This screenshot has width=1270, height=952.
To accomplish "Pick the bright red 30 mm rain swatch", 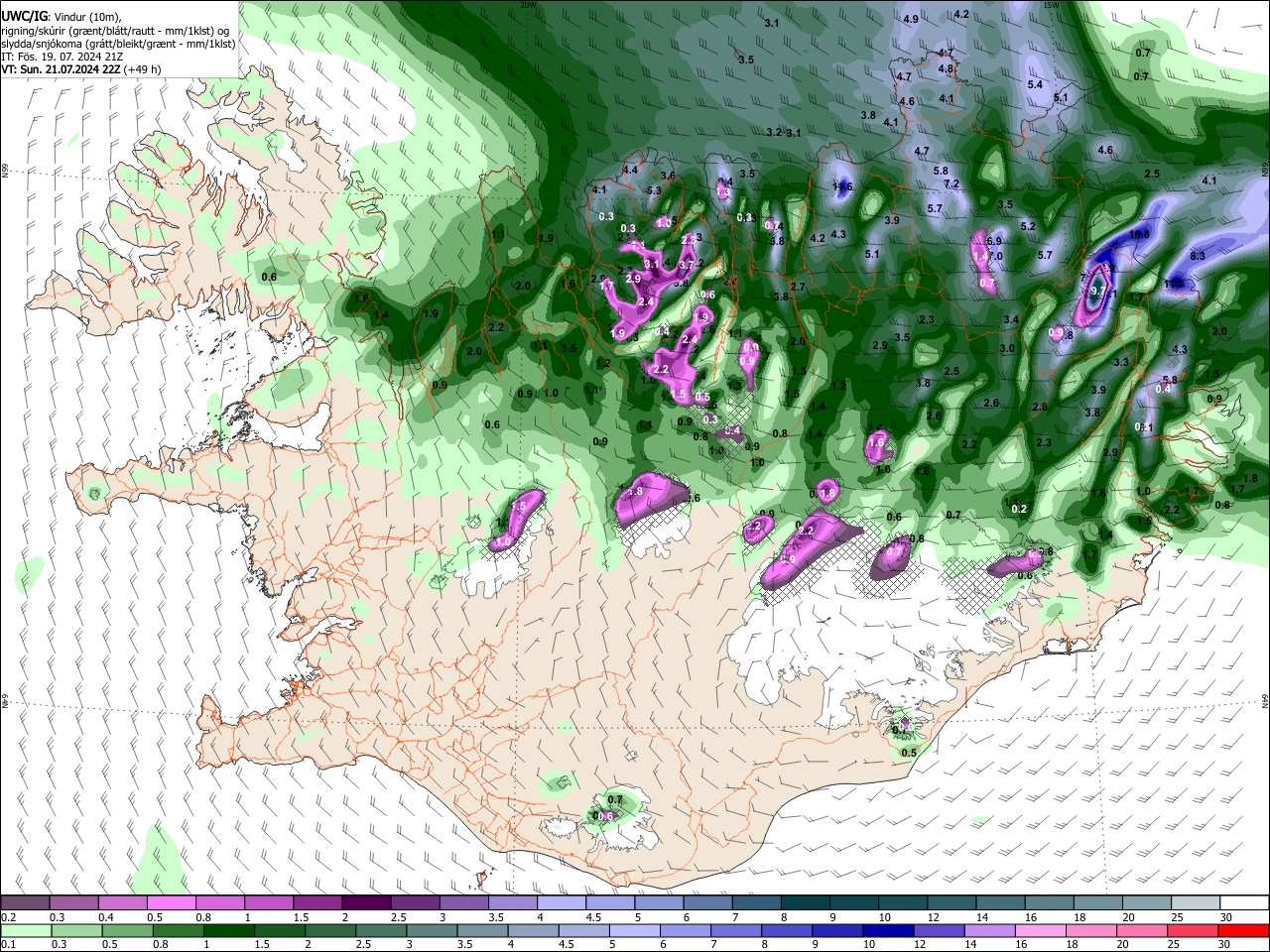I will 1243,930.
